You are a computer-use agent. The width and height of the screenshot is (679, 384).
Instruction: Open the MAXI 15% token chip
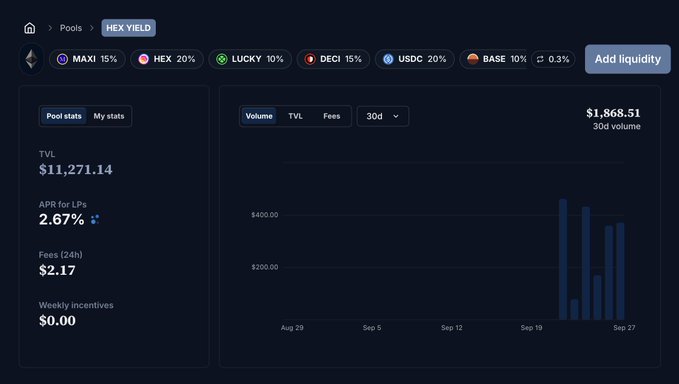[87, 59]
